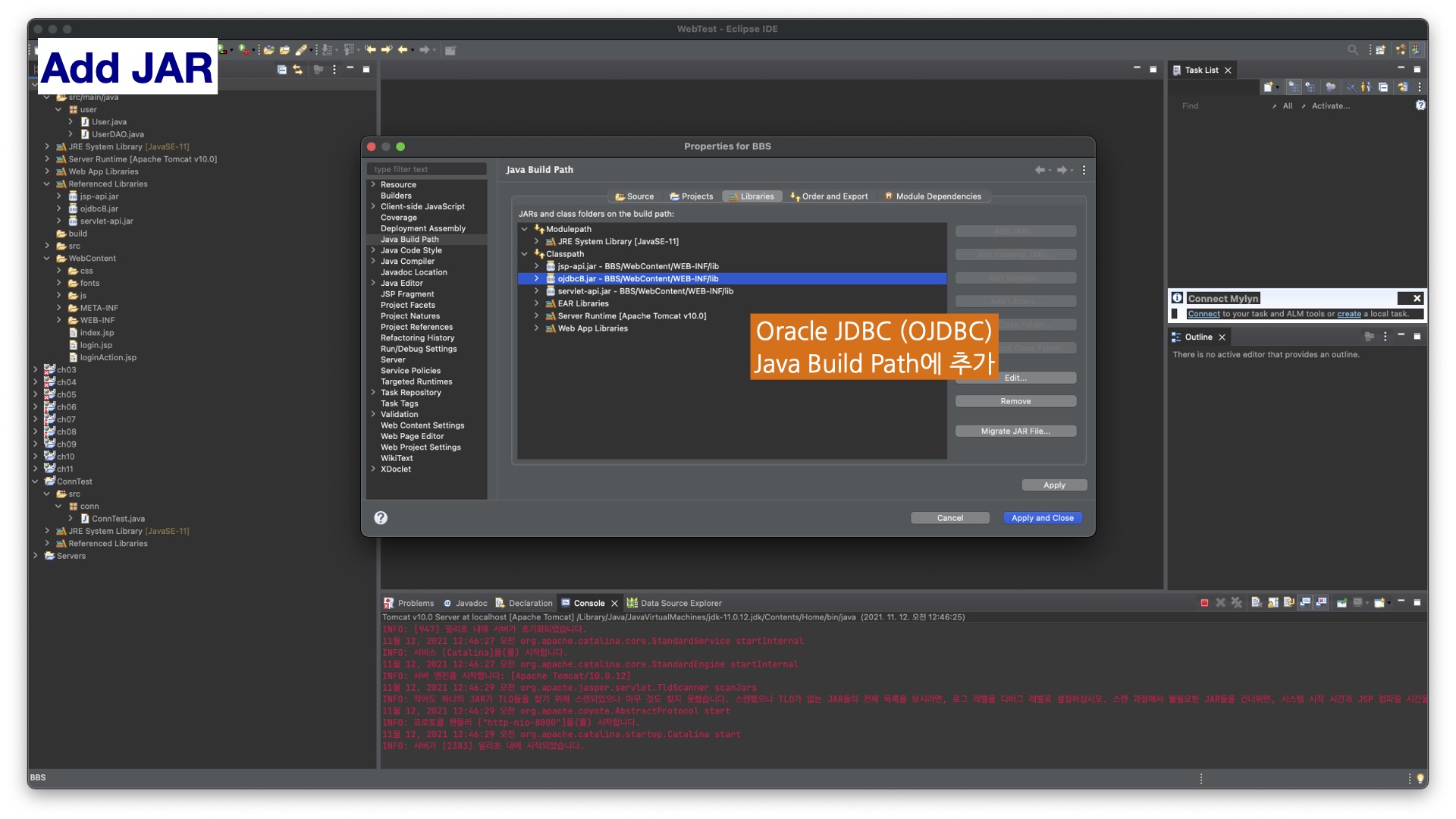Toggle Categorized presentation in Task List toolbar
The height and width of the screenshot is (819, 1456).
pyautogui.click(x=1294, y=87)
